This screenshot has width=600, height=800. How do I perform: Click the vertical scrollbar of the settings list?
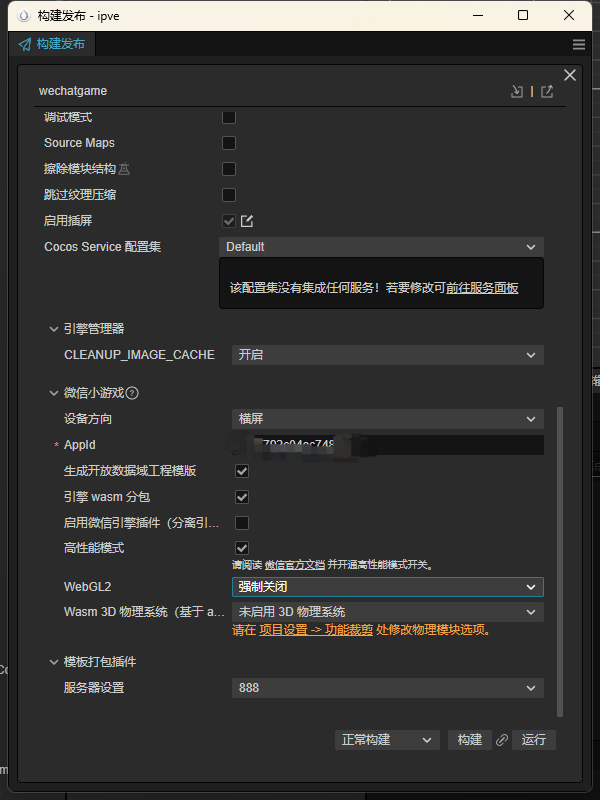(x=560, y=561)
